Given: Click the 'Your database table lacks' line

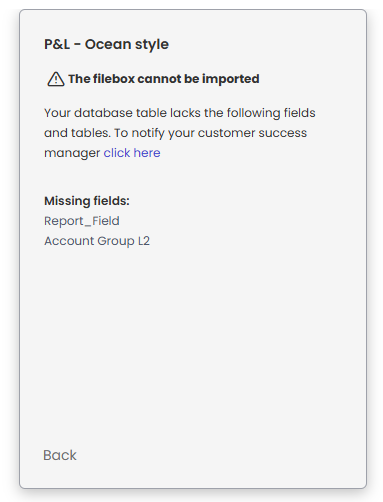Looking at the screenshot, I should pyautogui.click(x=180, y=113).
